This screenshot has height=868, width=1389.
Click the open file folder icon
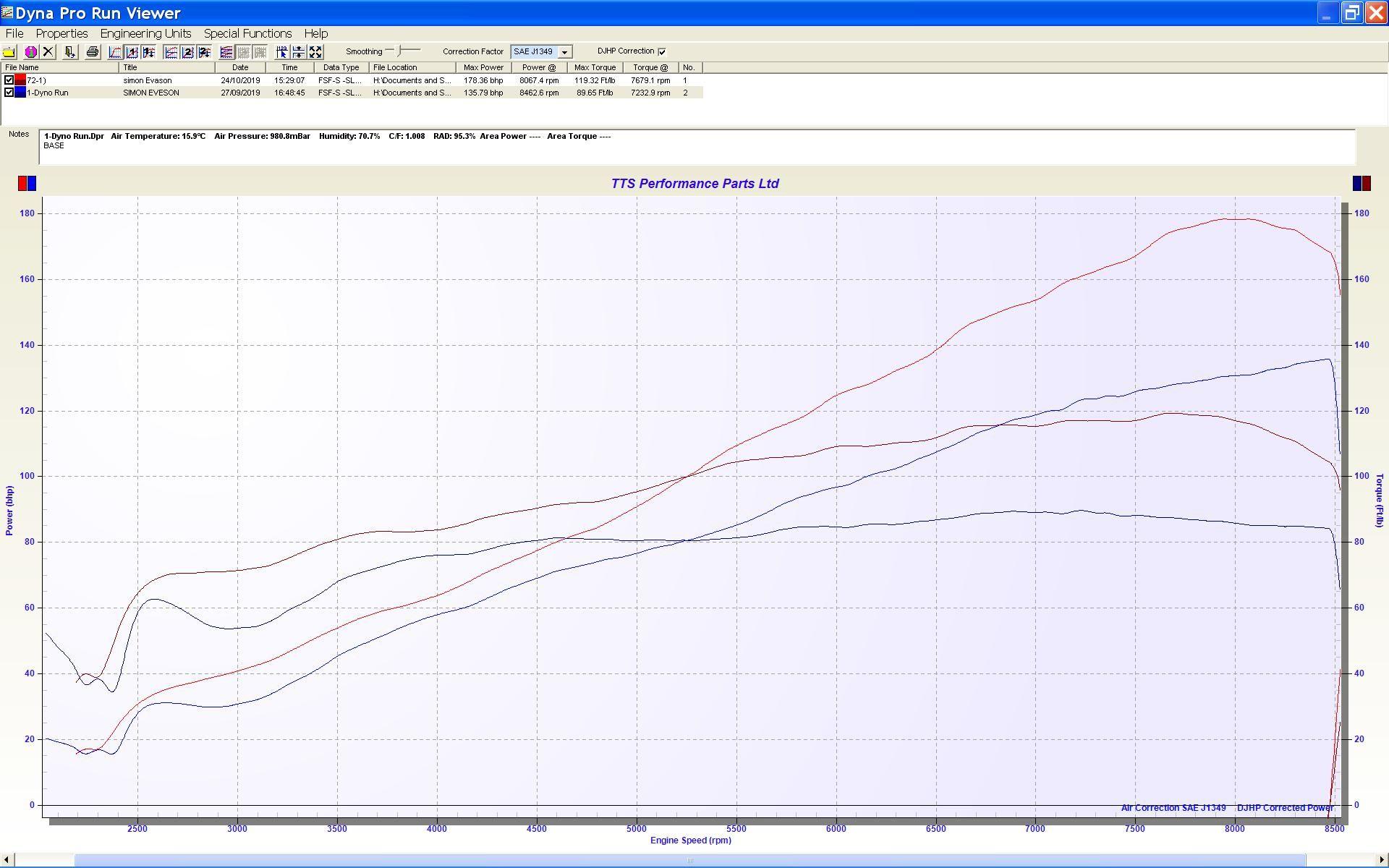coord(9,52)
